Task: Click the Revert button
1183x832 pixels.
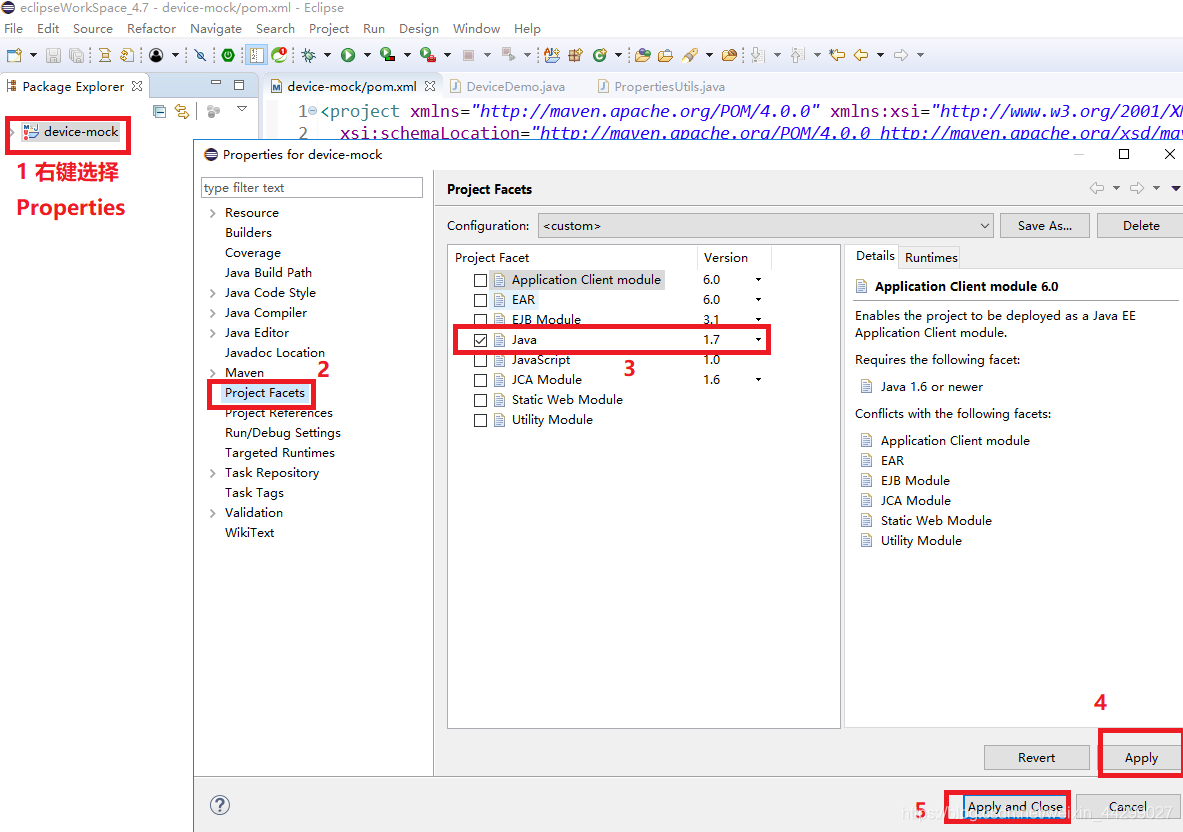Action: [1036, 758]
